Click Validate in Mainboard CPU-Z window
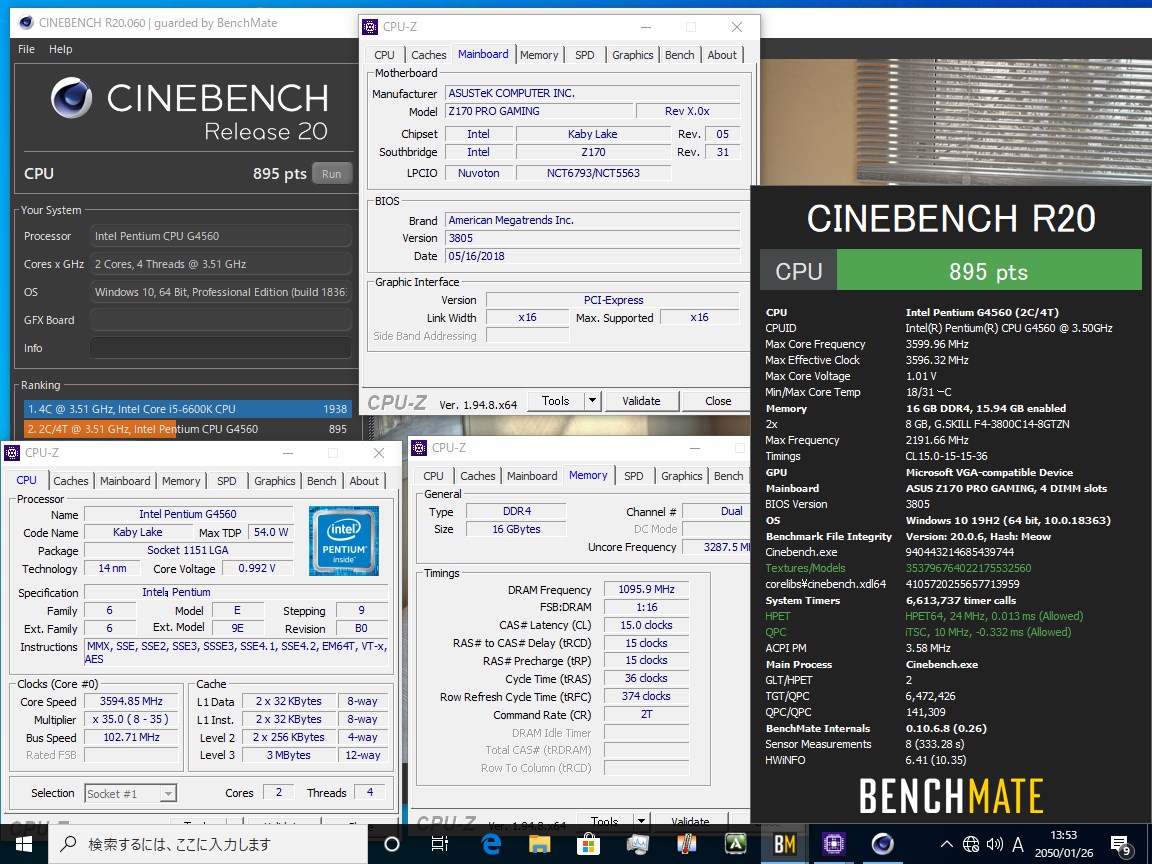Viewport: 1152px width, 864px height. (x=641, y=401)
